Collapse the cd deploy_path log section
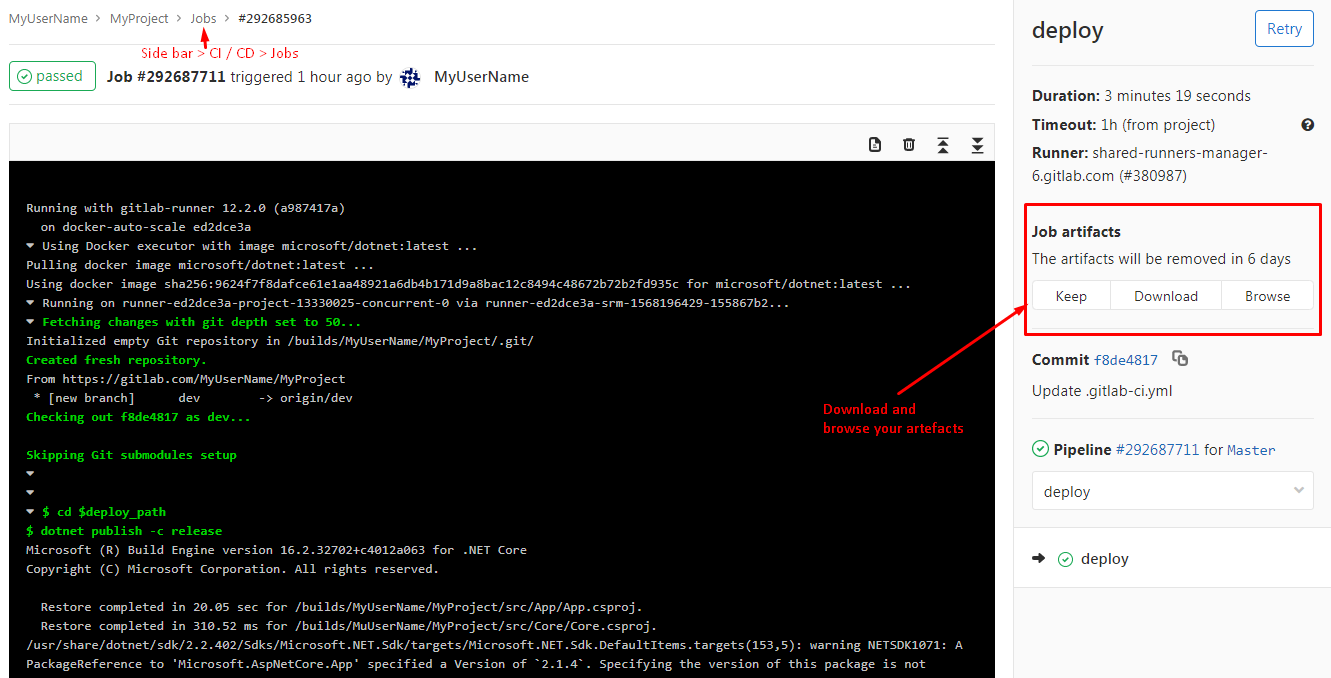The image size is (1331, 678). [28, 511]
